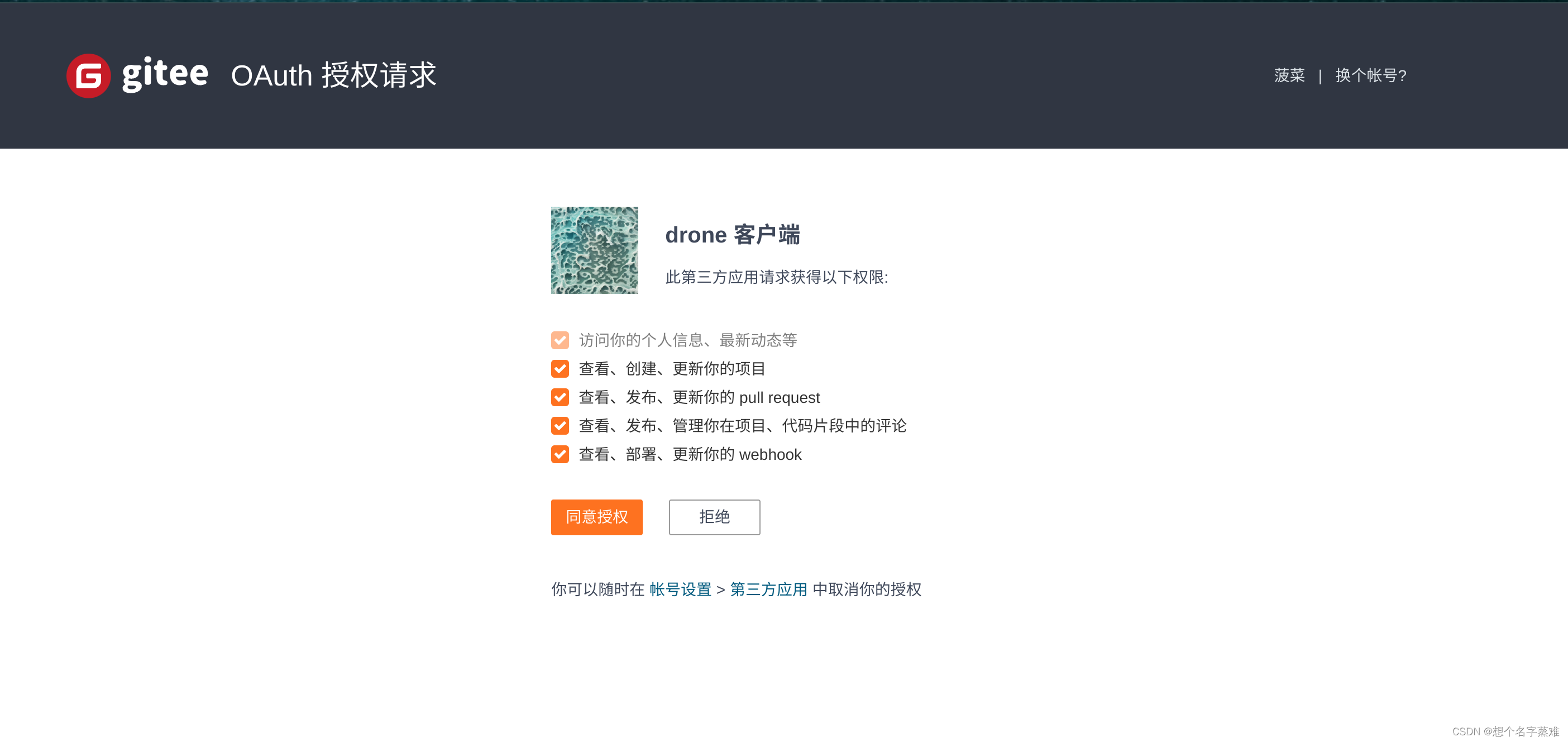
Task: Click label 查看、创建、更新你的项目
Action: [x=671, y=369]
